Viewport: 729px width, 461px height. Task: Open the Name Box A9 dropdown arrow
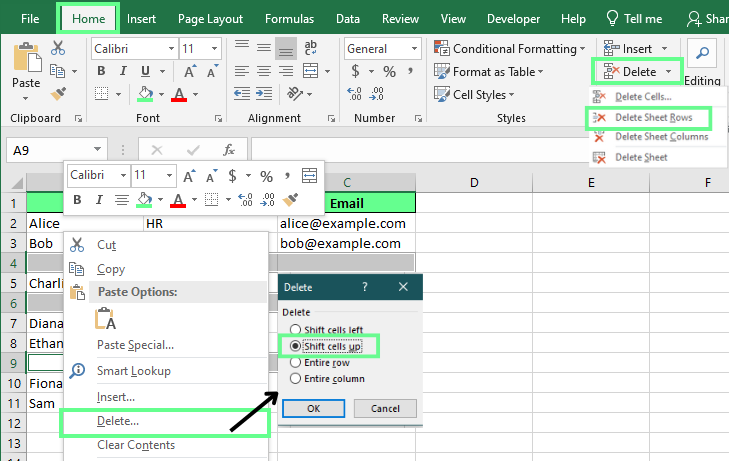pos(97,150)
